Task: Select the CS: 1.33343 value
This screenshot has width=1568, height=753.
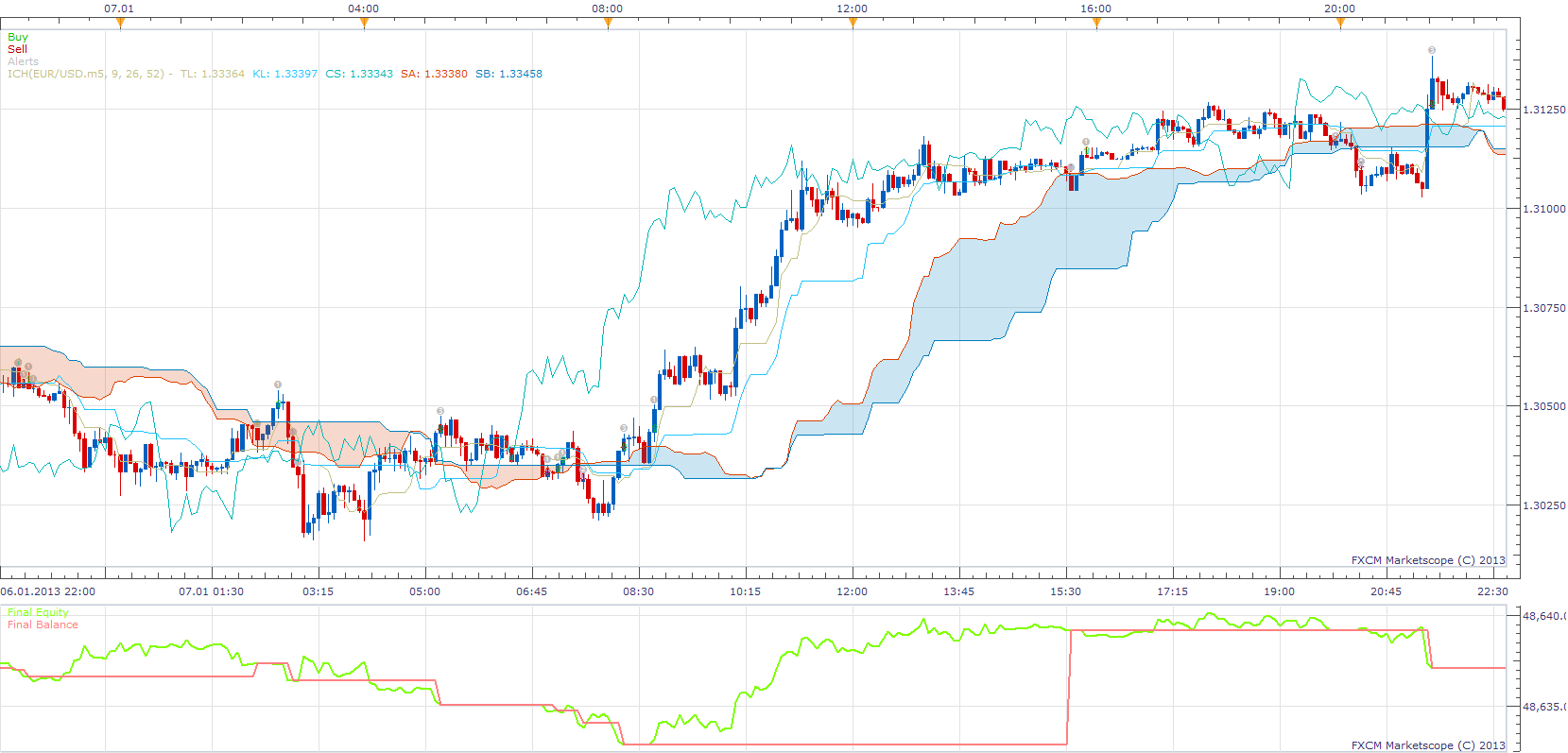Action: pos(359,74)
